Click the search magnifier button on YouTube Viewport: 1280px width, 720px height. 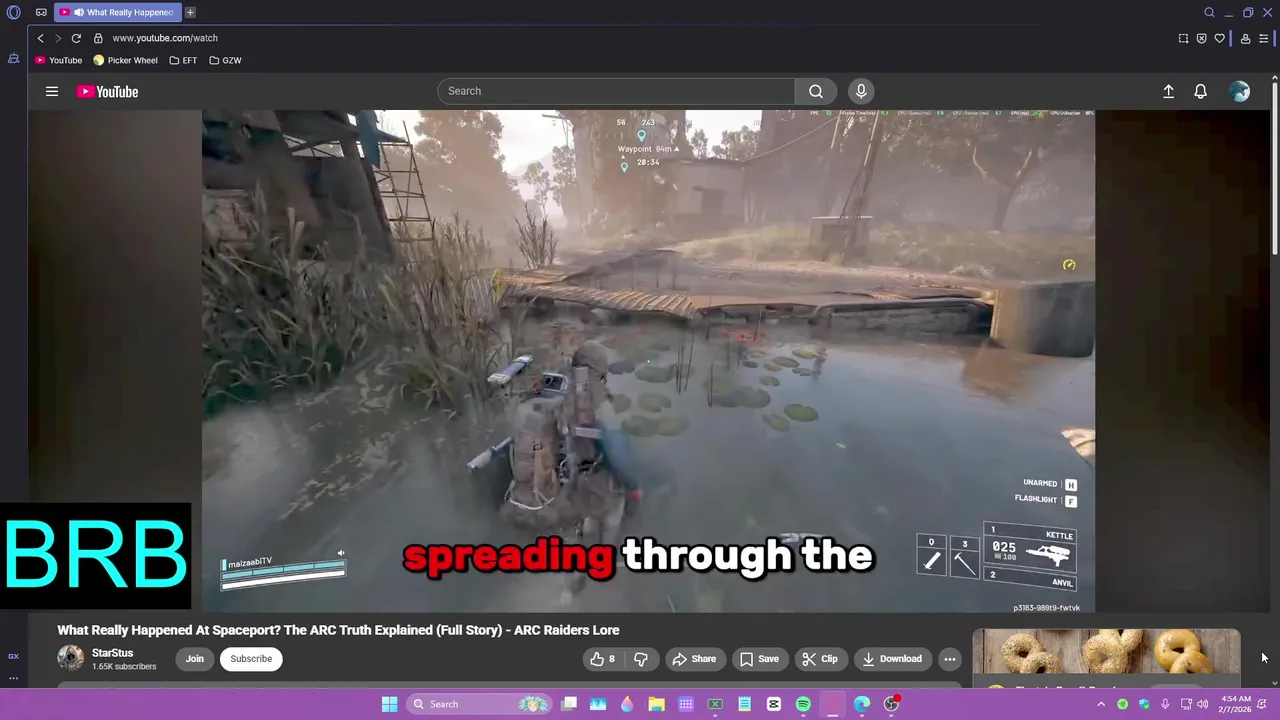coord(816,91)
